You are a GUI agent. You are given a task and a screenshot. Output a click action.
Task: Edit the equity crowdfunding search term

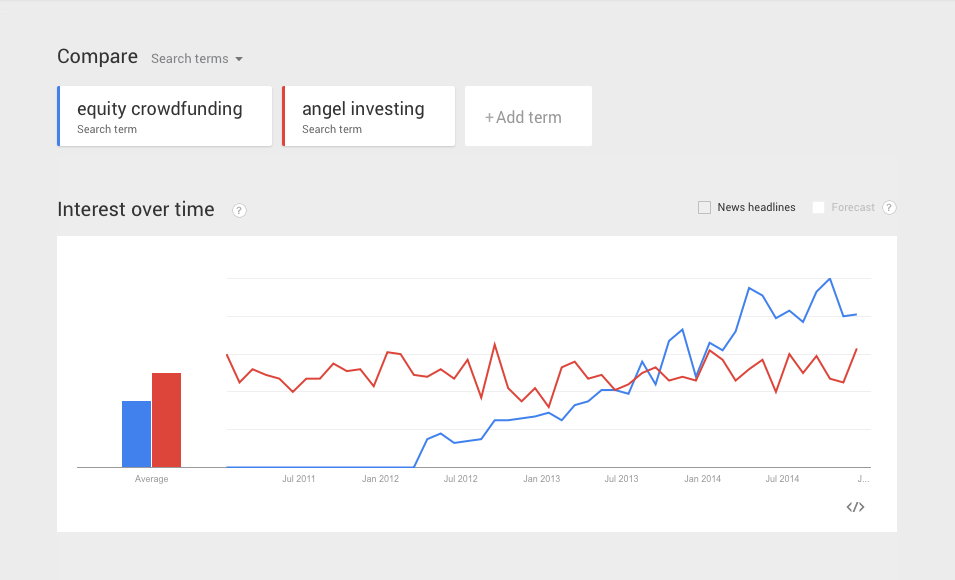coord(164,116)
